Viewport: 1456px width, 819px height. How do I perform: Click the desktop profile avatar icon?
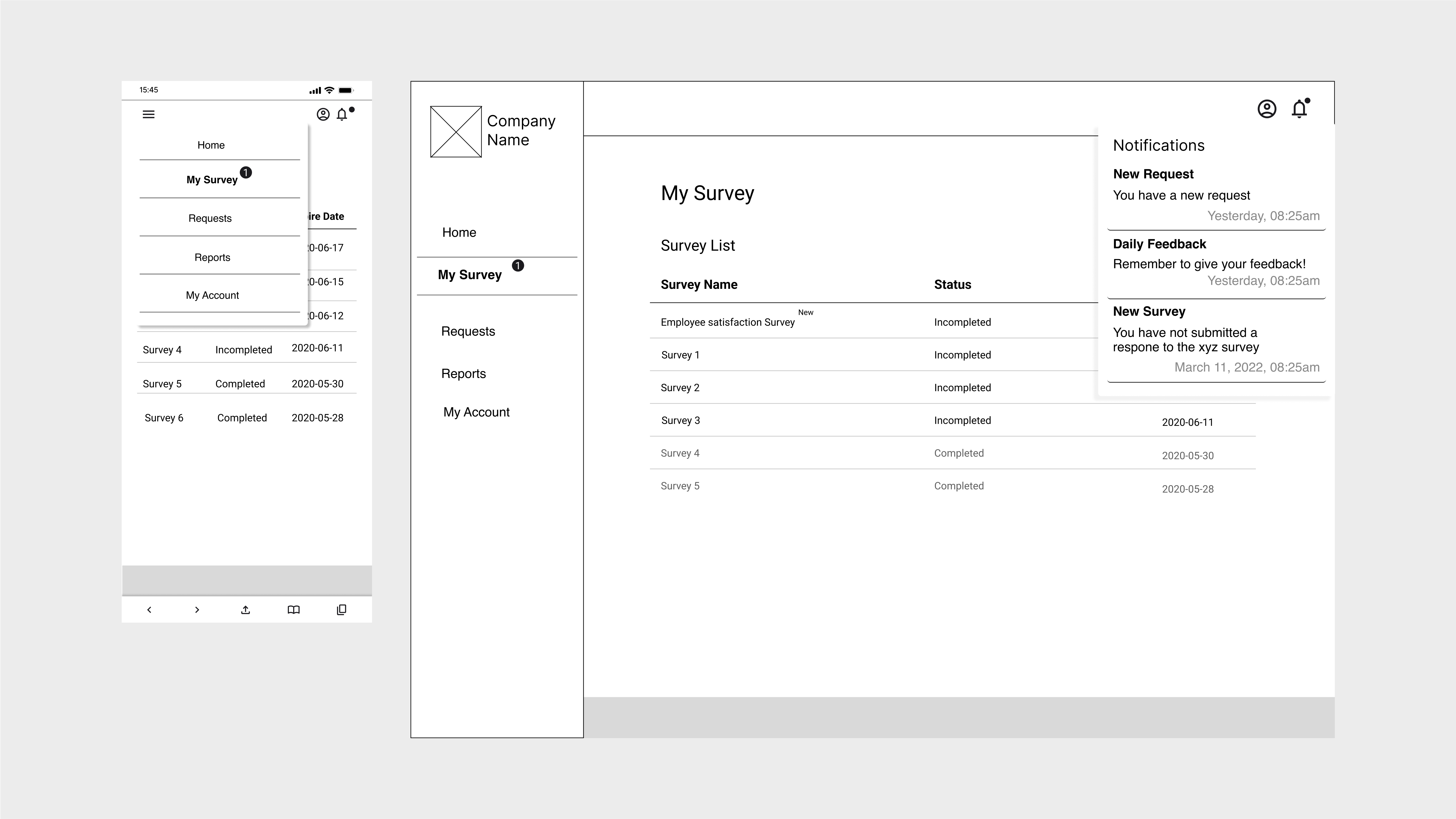coord(1267,109)
